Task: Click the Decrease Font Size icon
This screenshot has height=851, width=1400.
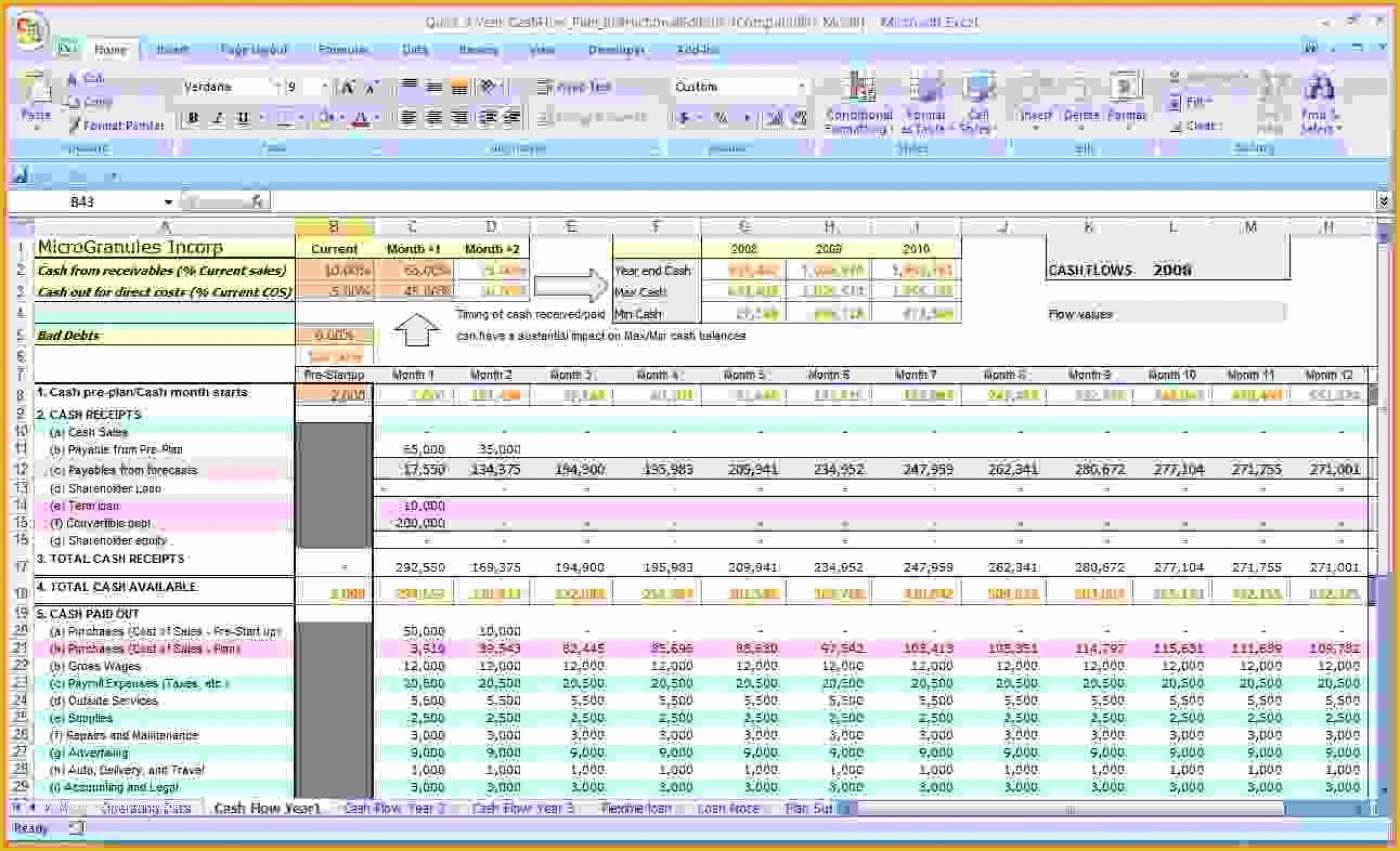Action: click(x=370, y=87)
